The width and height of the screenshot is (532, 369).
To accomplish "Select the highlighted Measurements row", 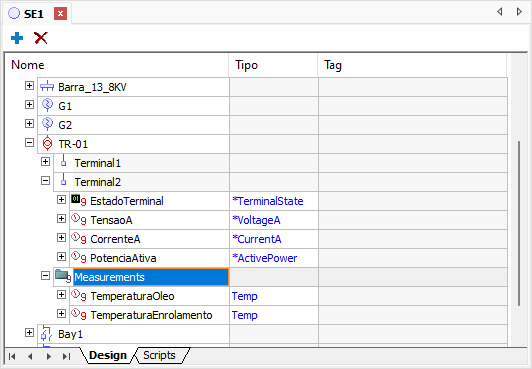I will [151, 277].
